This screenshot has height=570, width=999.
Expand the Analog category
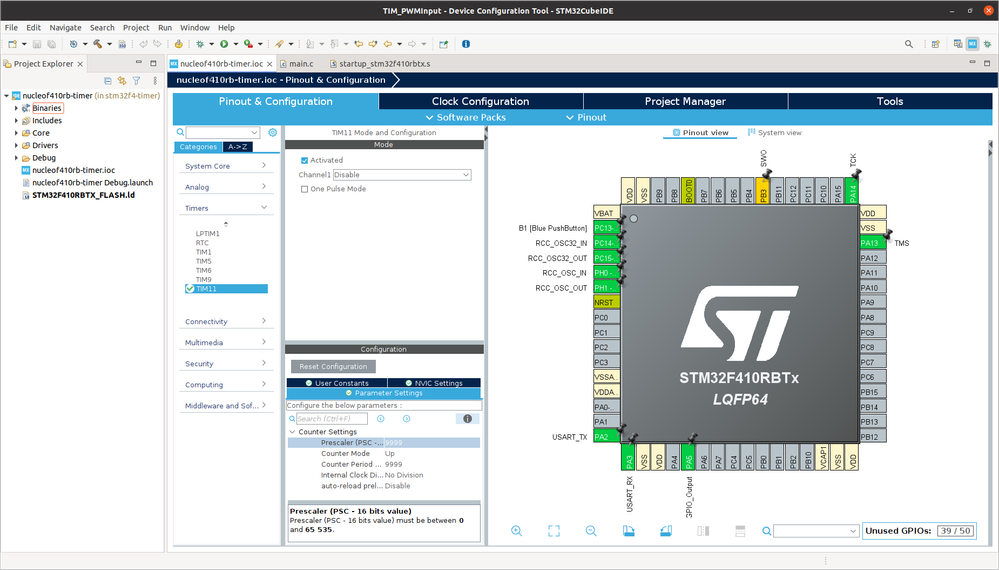pyautogui.click(x=226, y=187)
